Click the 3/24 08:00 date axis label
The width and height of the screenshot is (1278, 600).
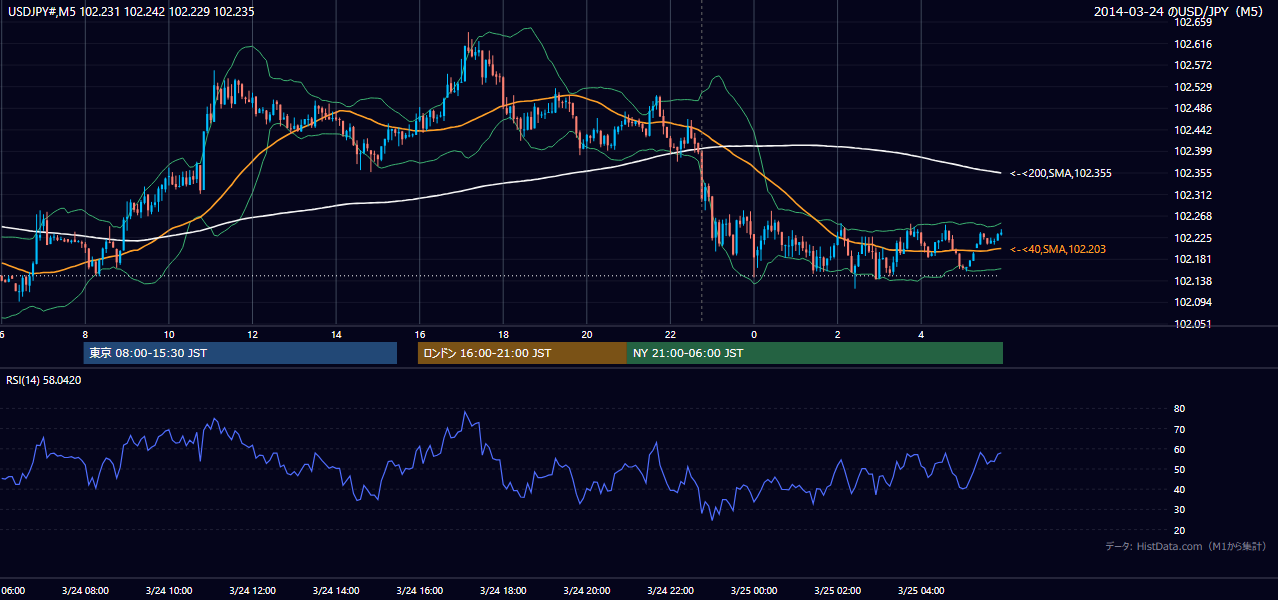[85, 591]
